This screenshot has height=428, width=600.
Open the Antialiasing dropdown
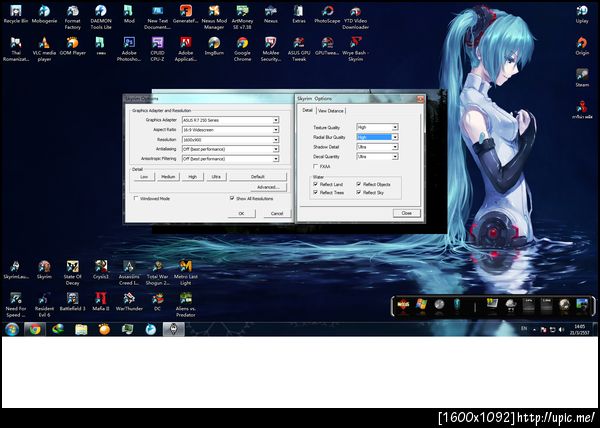(231, 149)
